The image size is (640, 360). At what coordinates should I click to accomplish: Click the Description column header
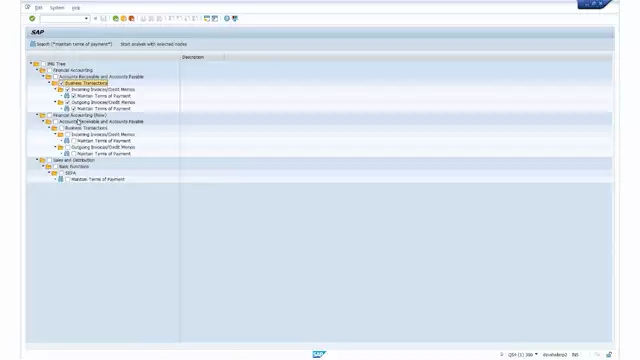202,57
